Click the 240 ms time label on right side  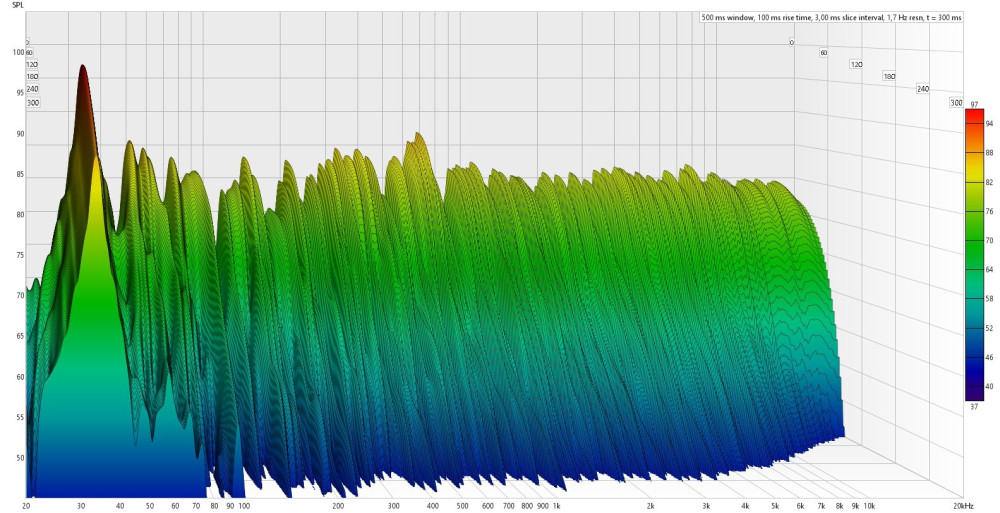coord(923,89)
